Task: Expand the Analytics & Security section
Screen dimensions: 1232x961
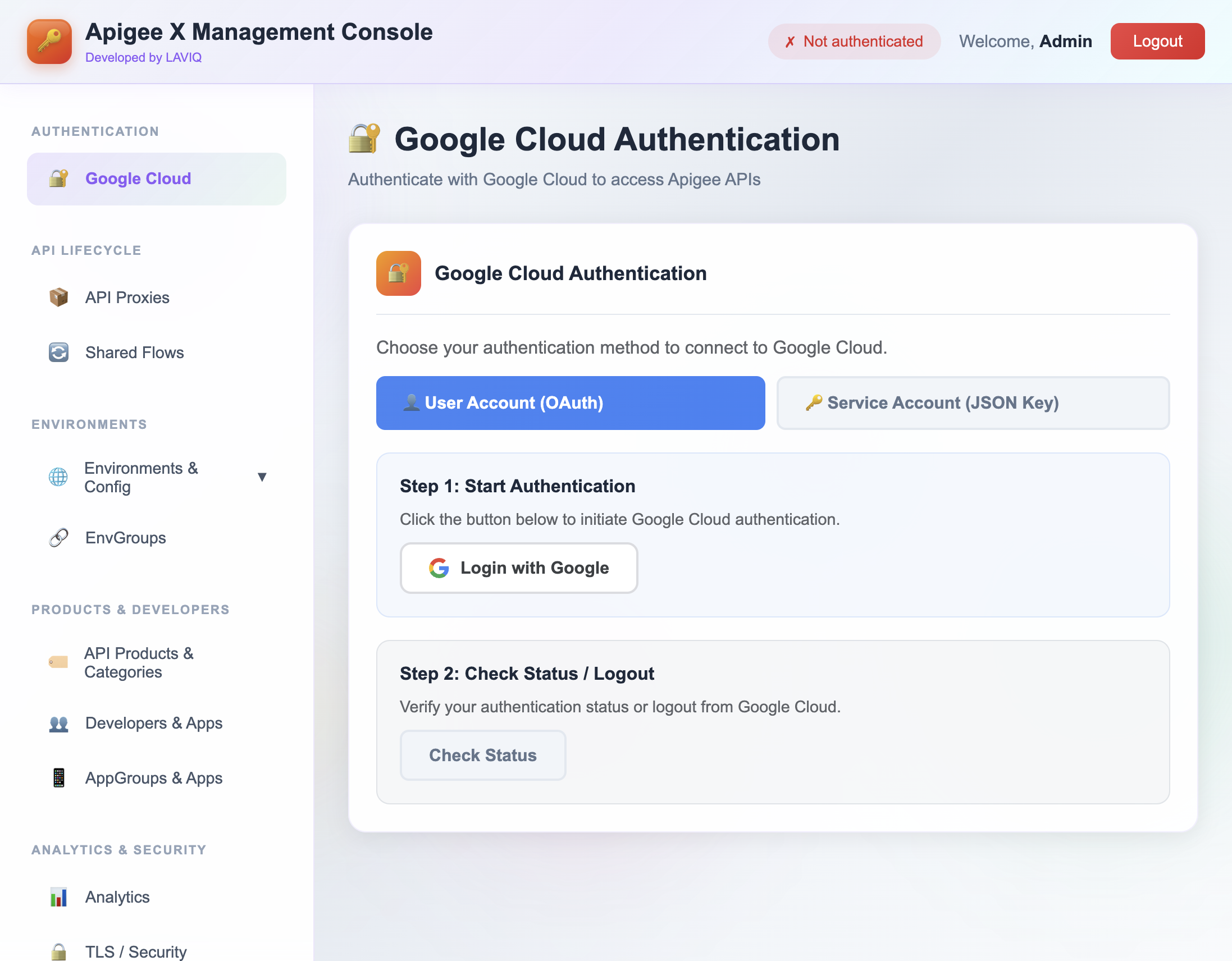Action: [x=118, y=850]
